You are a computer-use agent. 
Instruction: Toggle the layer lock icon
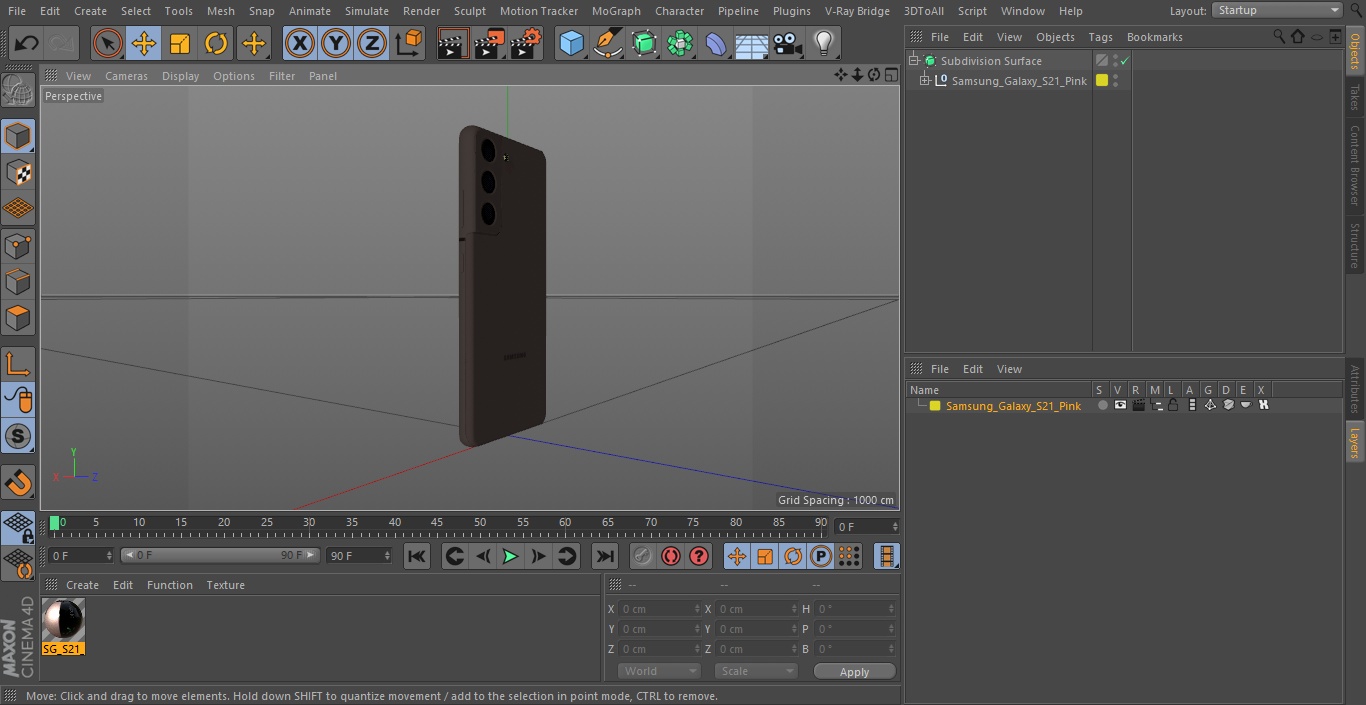click(1174, 405)
